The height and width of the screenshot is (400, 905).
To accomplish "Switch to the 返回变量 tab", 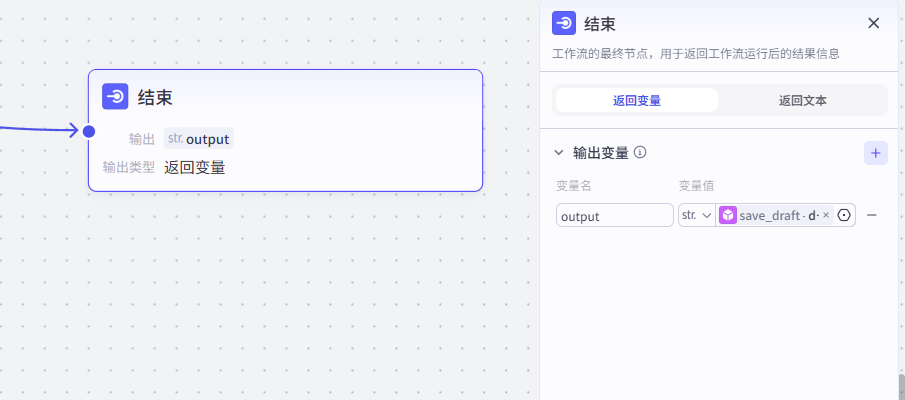I will [636, 100].
